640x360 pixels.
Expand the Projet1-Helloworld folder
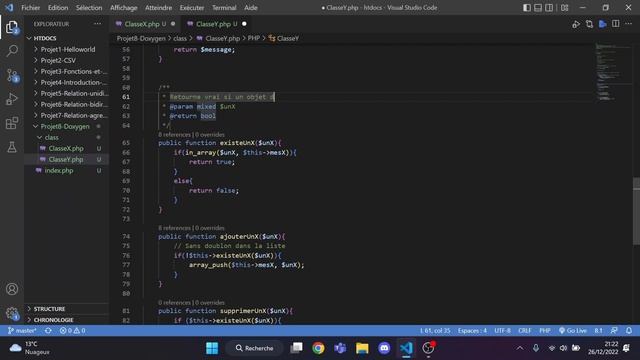(x=67, y=49)
